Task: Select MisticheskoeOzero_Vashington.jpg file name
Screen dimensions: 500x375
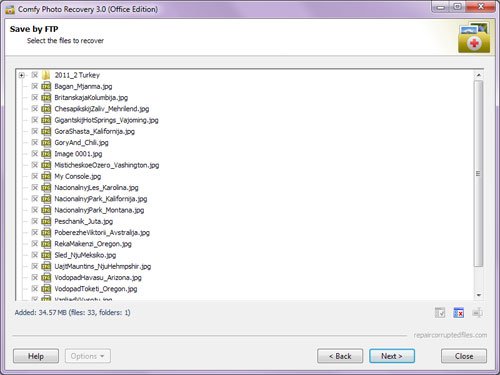Action: [107, 165]
